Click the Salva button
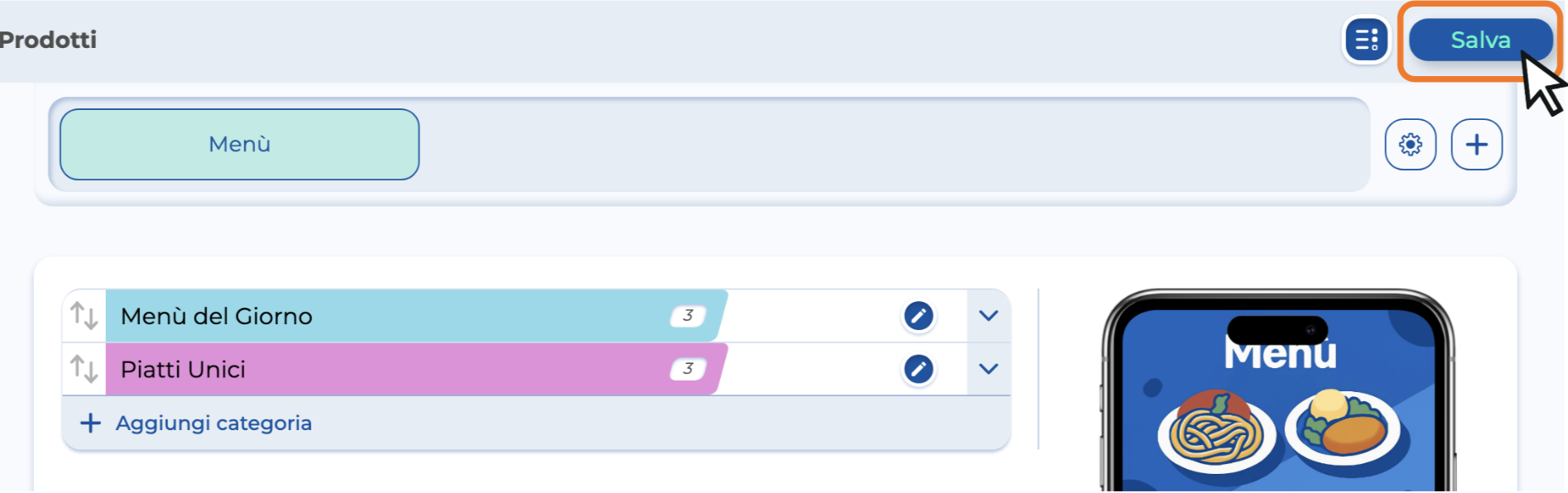The height and width of the screenshot is (493, 1568). (x=1480, y=40)
